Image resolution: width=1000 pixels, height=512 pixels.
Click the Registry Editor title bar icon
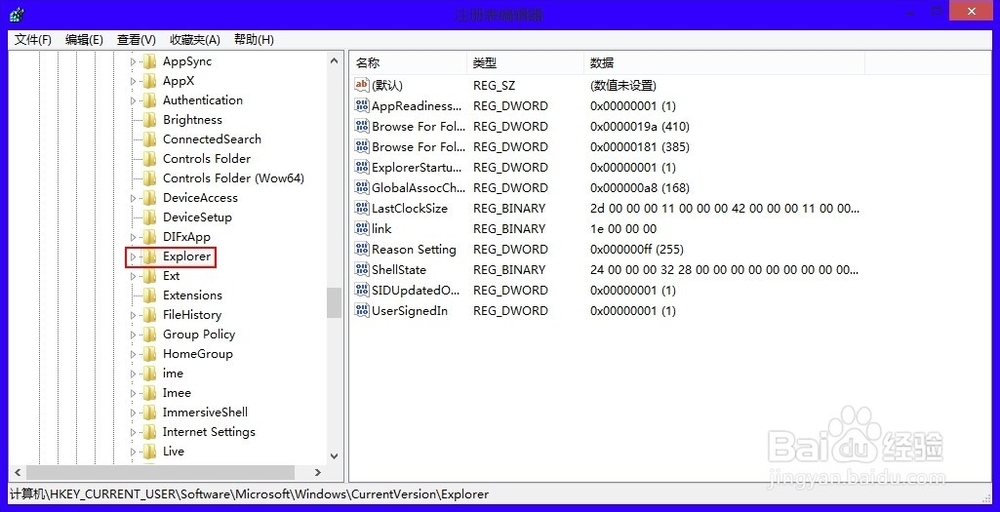17,13
